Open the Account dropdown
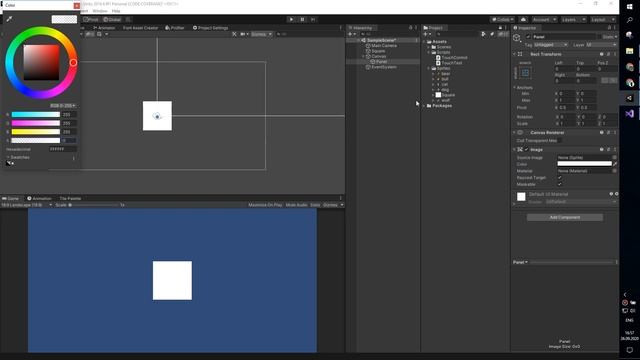This screenshot has height=360, width=640. point(544,20)
